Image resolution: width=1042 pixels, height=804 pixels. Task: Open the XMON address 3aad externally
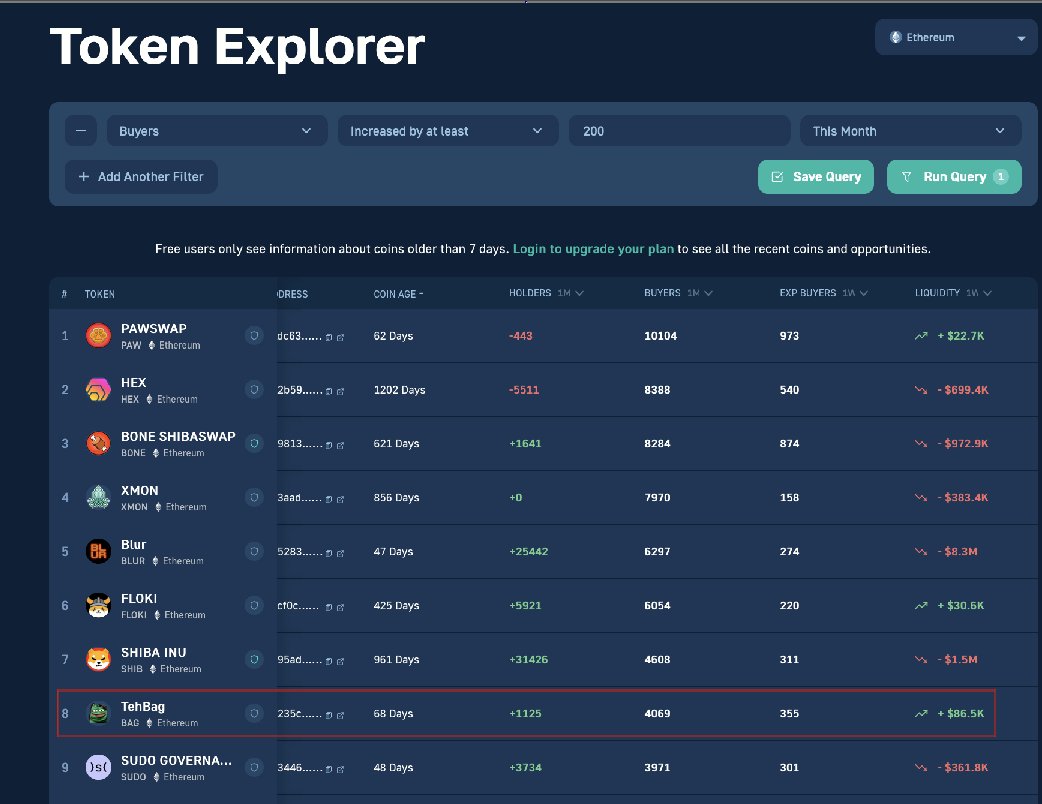click(340, 499)
